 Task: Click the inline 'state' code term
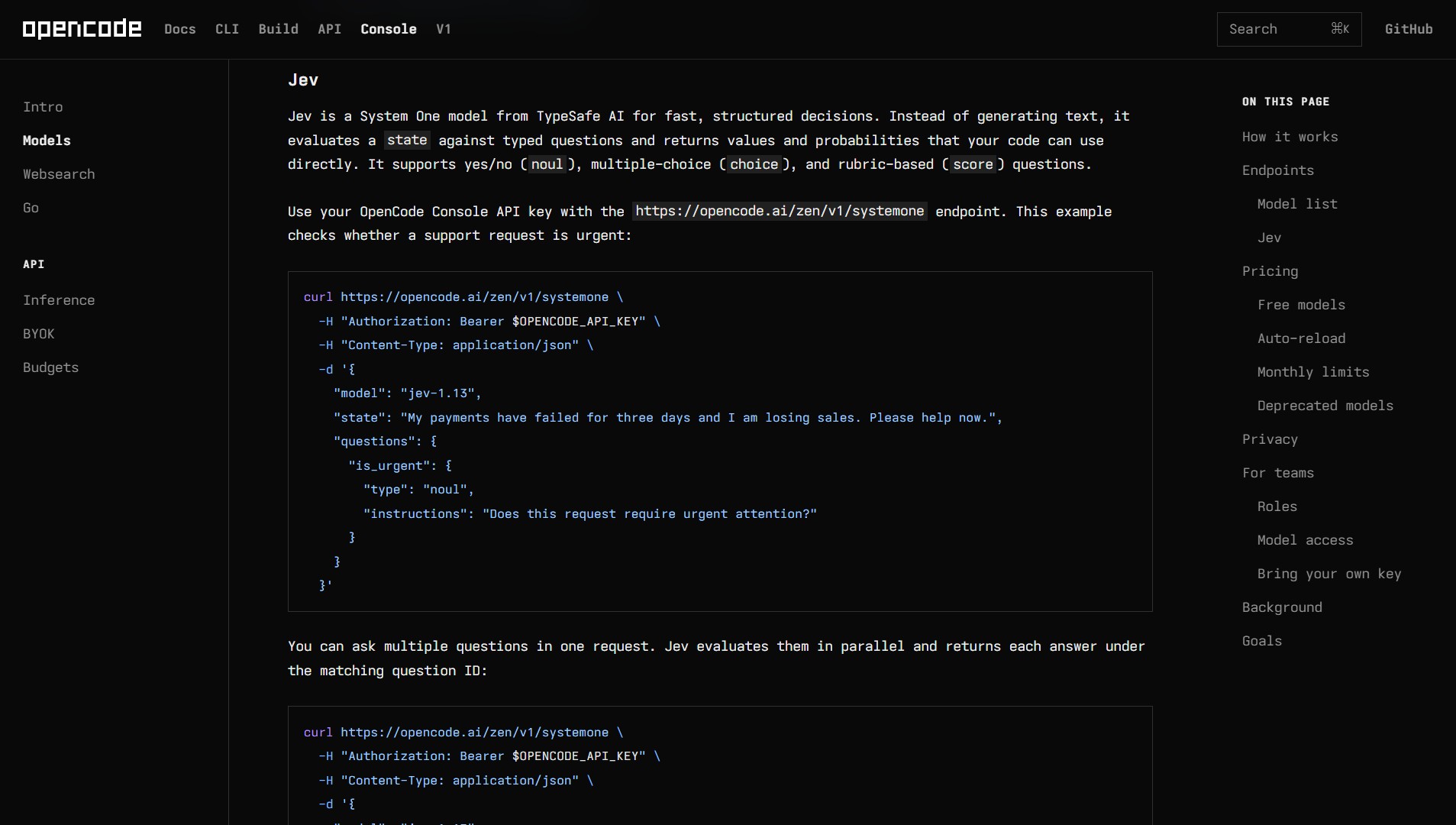(x=407, y=140)
